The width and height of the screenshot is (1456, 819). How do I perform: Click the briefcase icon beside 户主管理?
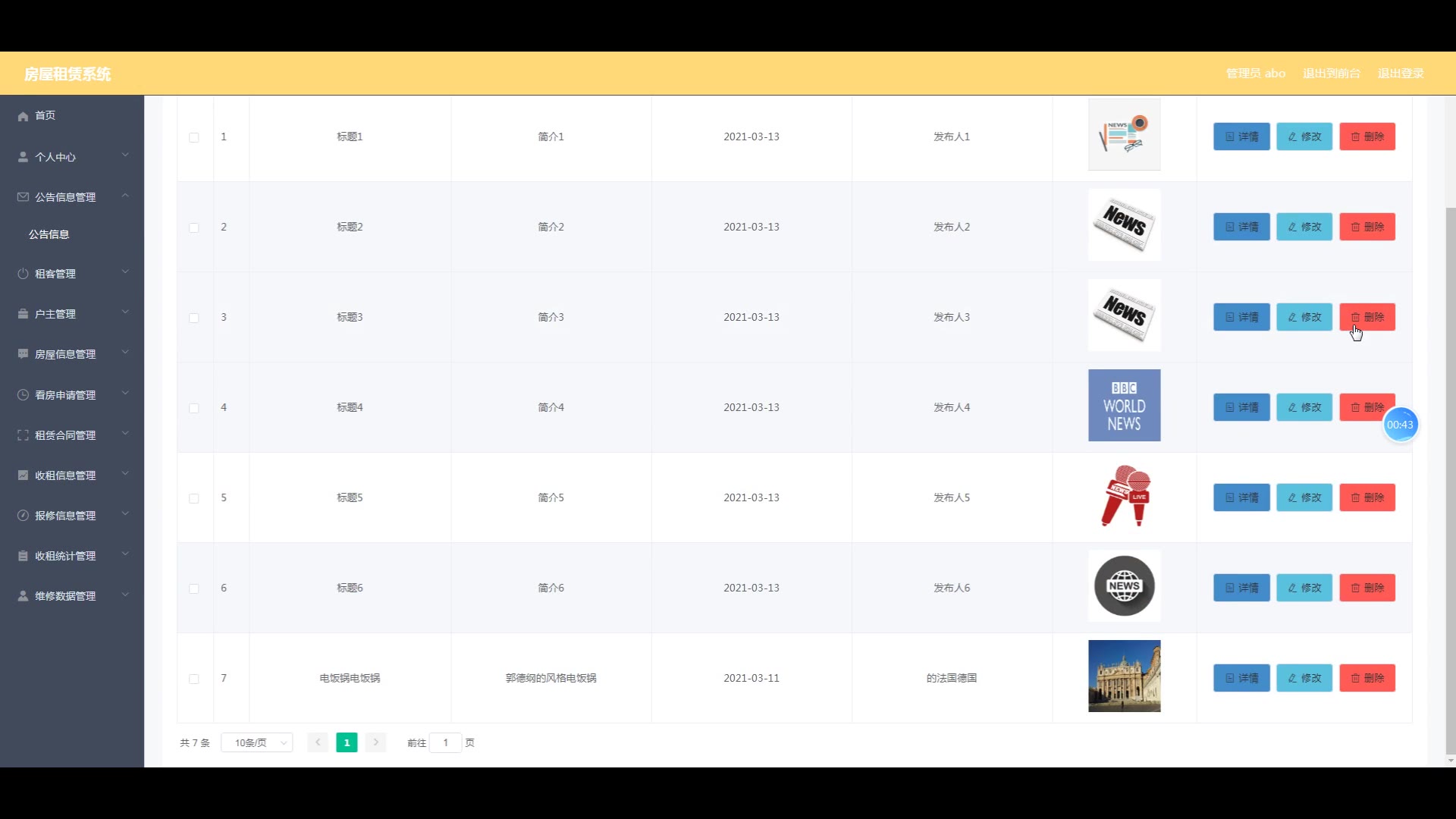tap(23, 314)
